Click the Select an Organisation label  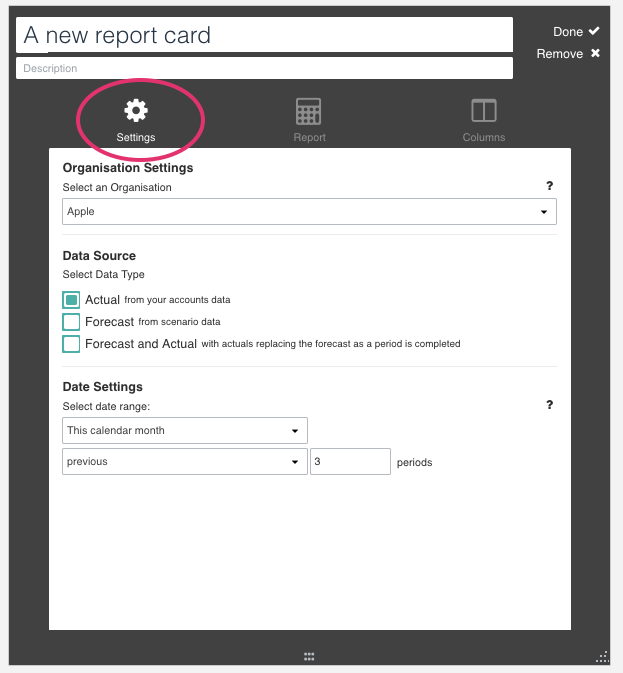pyautogui.click(x=117, y=188)
